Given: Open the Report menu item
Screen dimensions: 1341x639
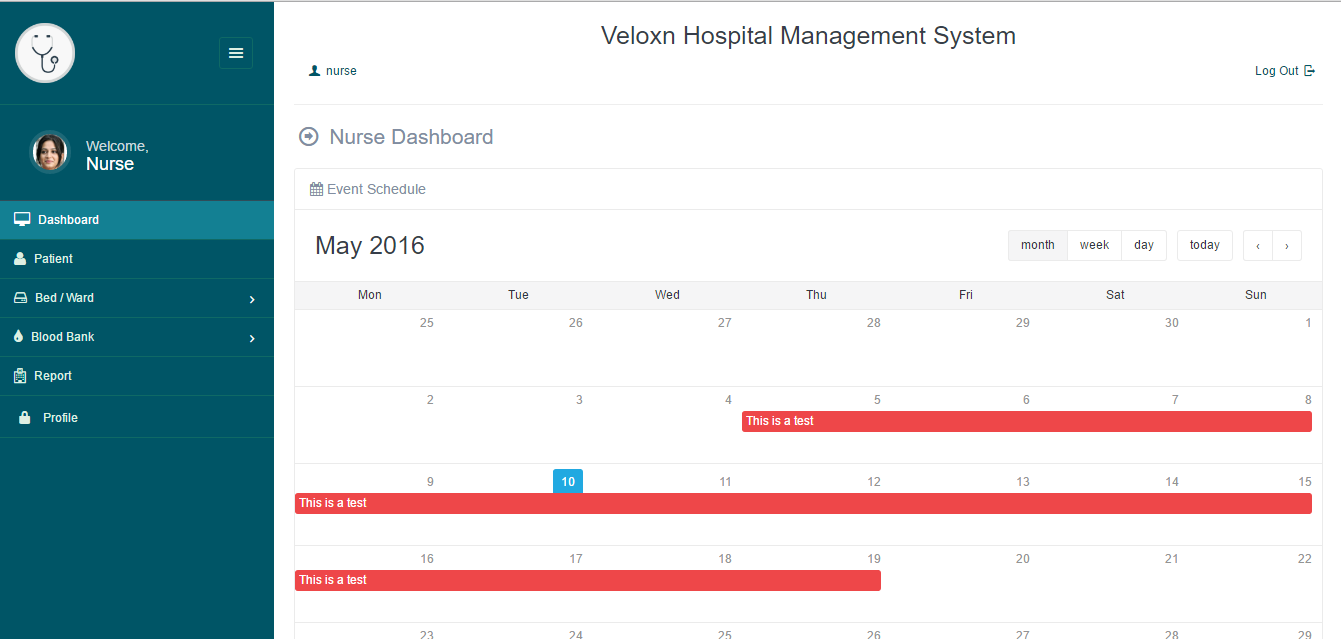Looking at the screenshot, I should coord(53,376).
